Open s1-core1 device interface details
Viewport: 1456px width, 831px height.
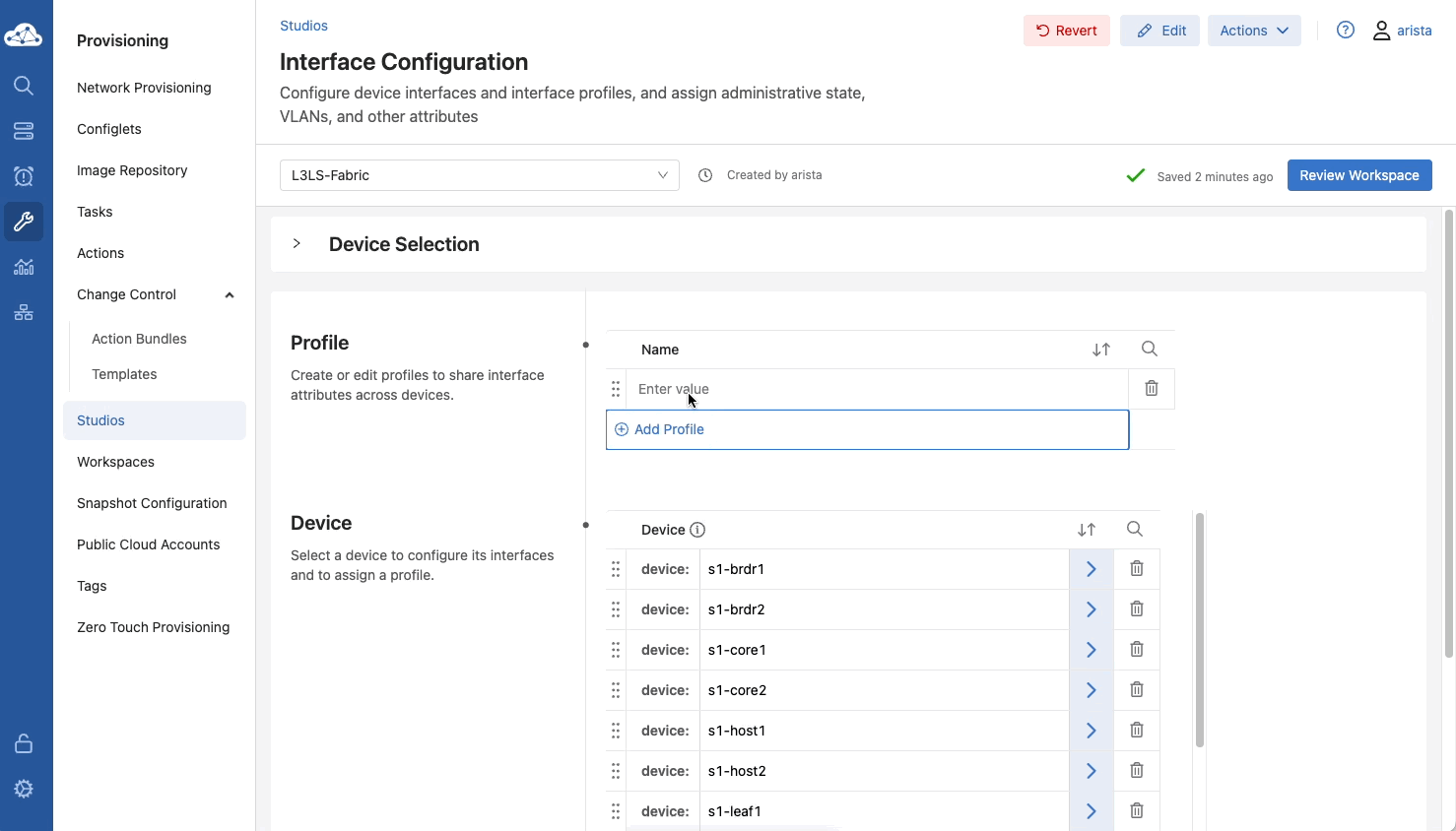1091,650
